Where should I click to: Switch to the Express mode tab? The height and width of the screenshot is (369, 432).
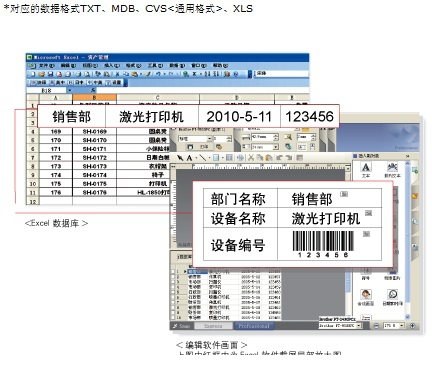pyautogui.click(x=213, y=326)
